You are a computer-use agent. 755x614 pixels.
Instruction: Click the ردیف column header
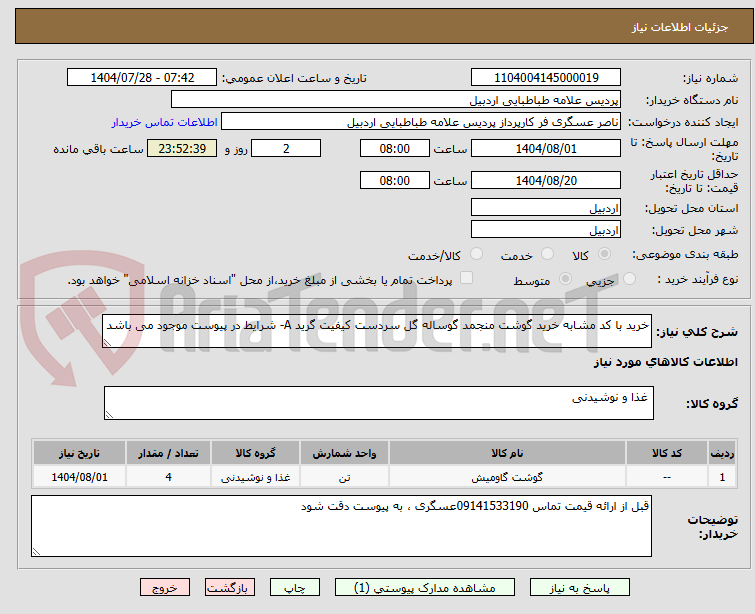pyautogui.click(x=722, y=453)
